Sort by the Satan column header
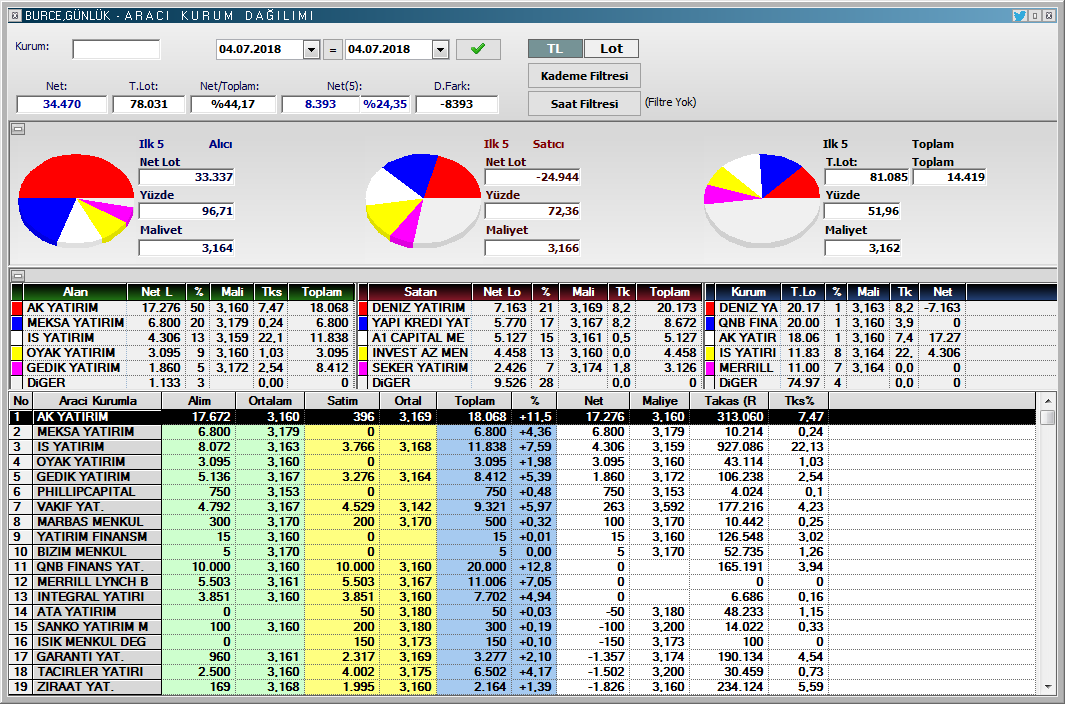The height and width of the screenshot is (704, 1065). (420, 292)
